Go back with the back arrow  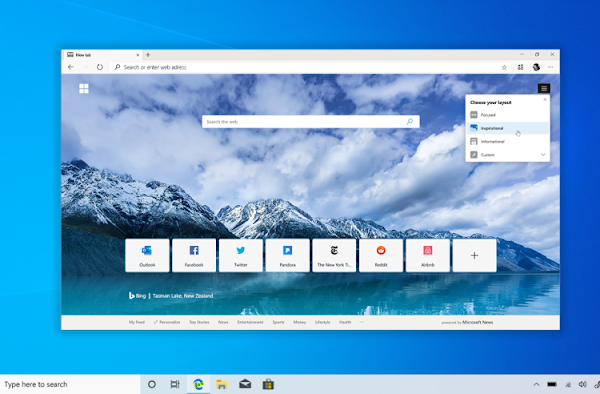point(71,67)
